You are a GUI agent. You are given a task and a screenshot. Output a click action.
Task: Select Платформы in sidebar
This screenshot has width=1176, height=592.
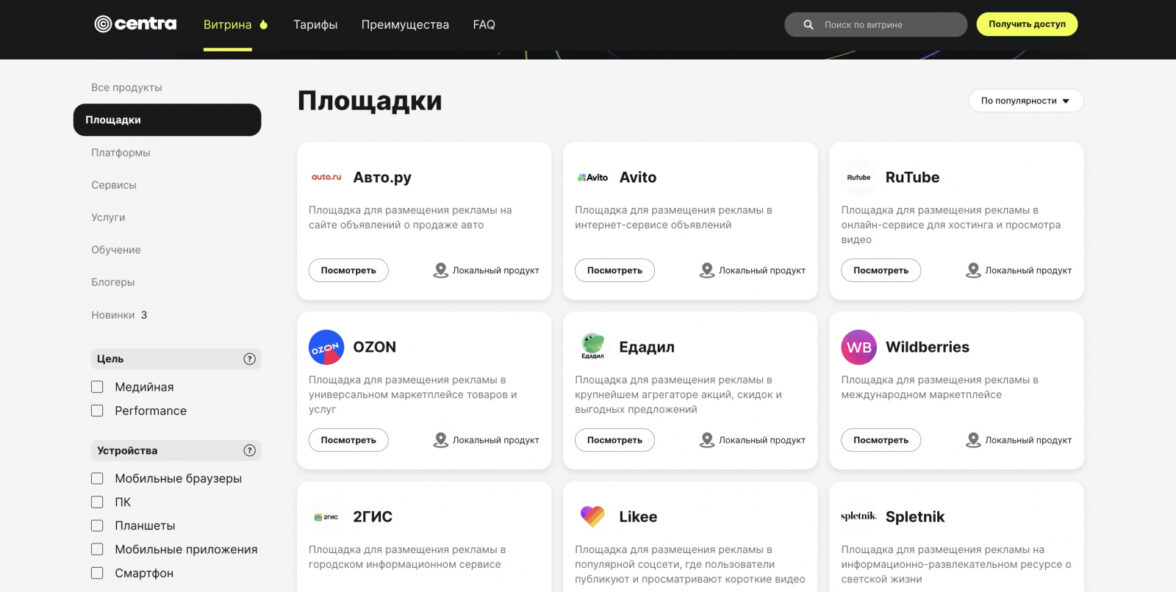coord(121,152)
